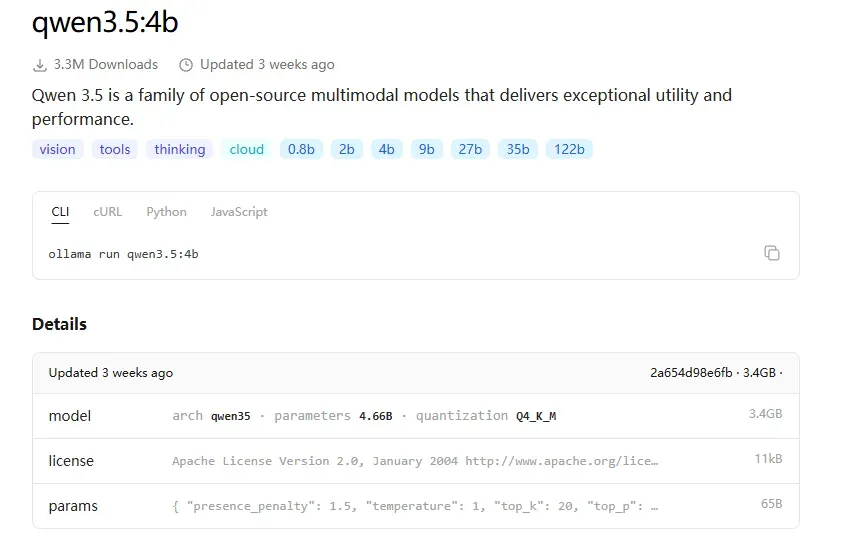The height and width of the screenshot is (549, 845).
Task: Select the 27b model variant
Action: click(470, 150)
